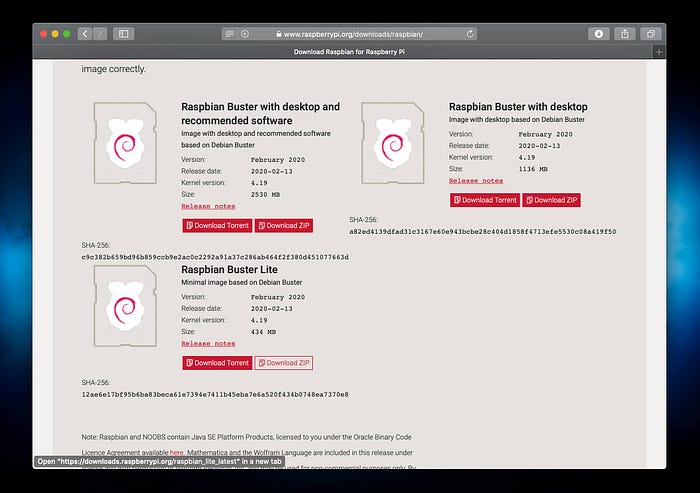Click the Raspbian Buster with desktop heading

518,107
